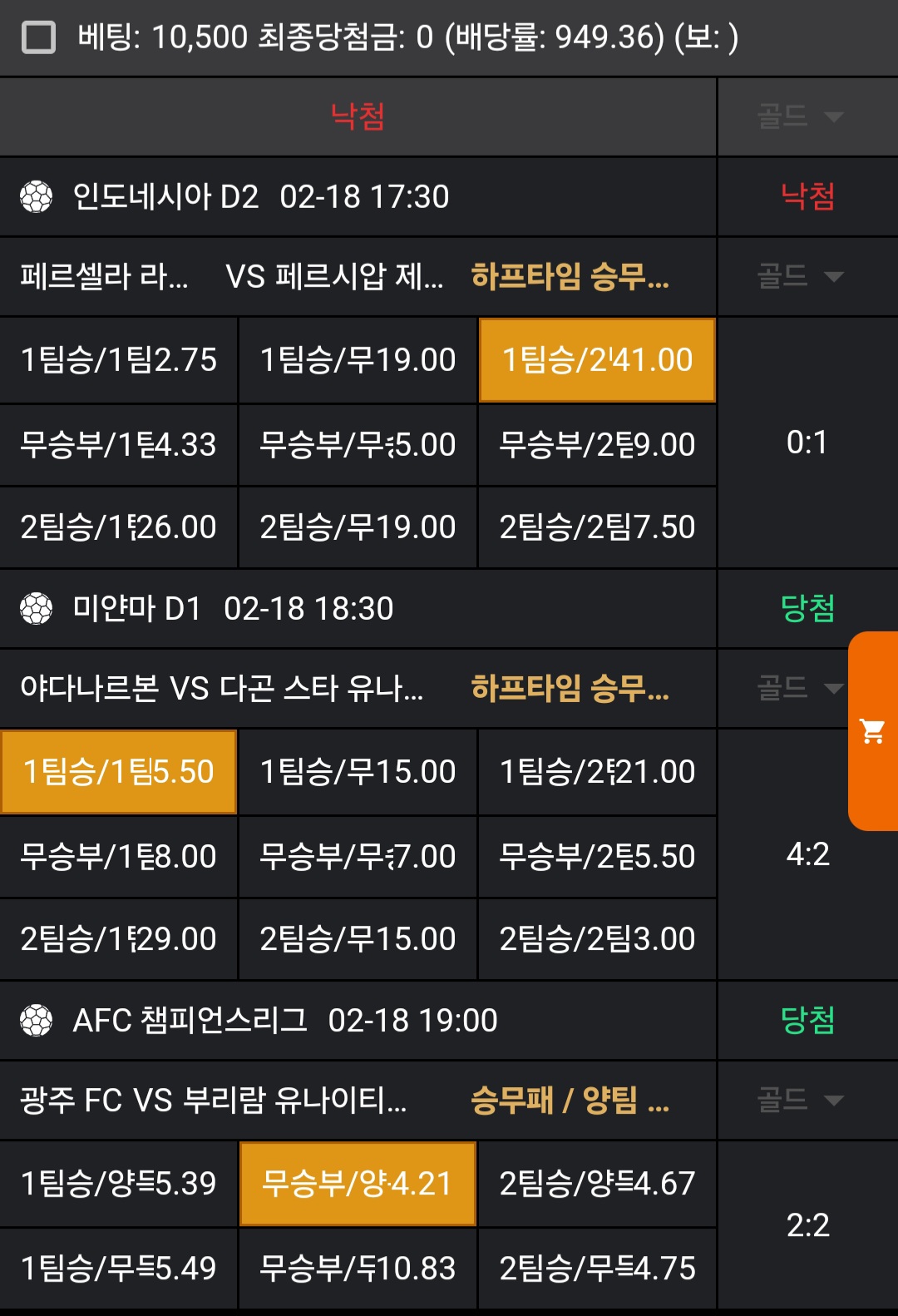Select highlighted 1팀승/1팀 5.50 odds cell
The width and height of the screenshot is (898, 1316).
pyautogui.click(x=119, y=772)
